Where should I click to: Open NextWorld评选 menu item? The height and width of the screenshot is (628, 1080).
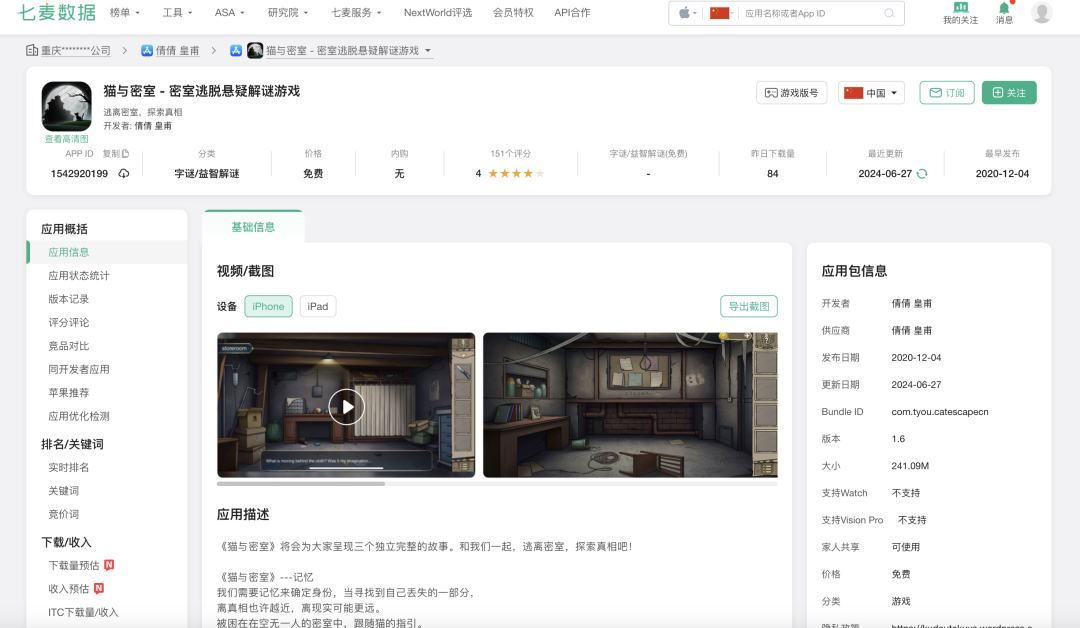click(x=438, y=12)
